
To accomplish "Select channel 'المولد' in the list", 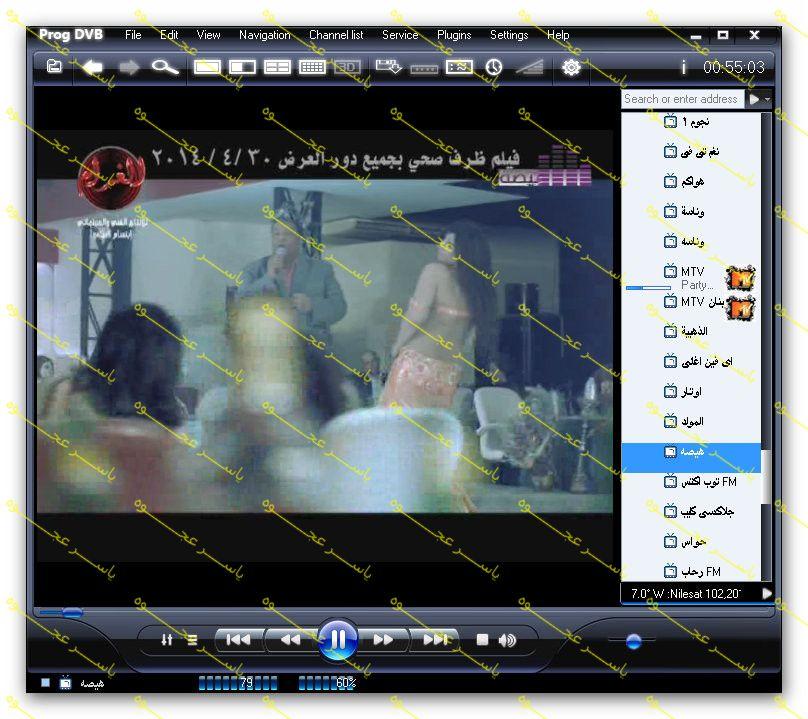I will pyautogui.click(x=692, y=422).
